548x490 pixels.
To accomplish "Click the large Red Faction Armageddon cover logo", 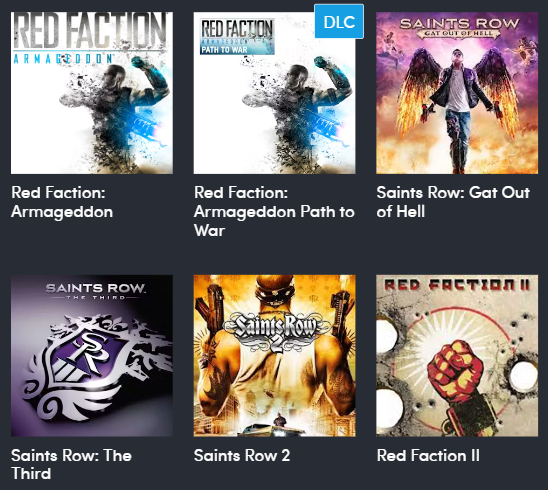I will [89, 38].
